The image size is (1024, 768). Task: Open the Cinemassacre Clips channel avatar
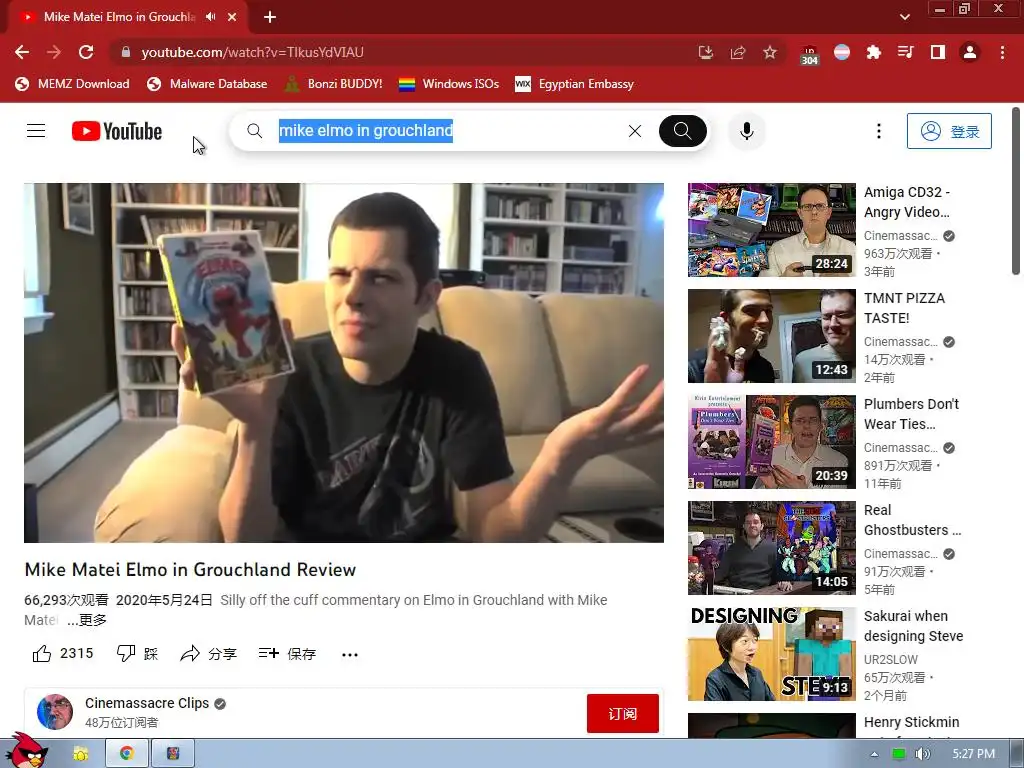(55, 712)
